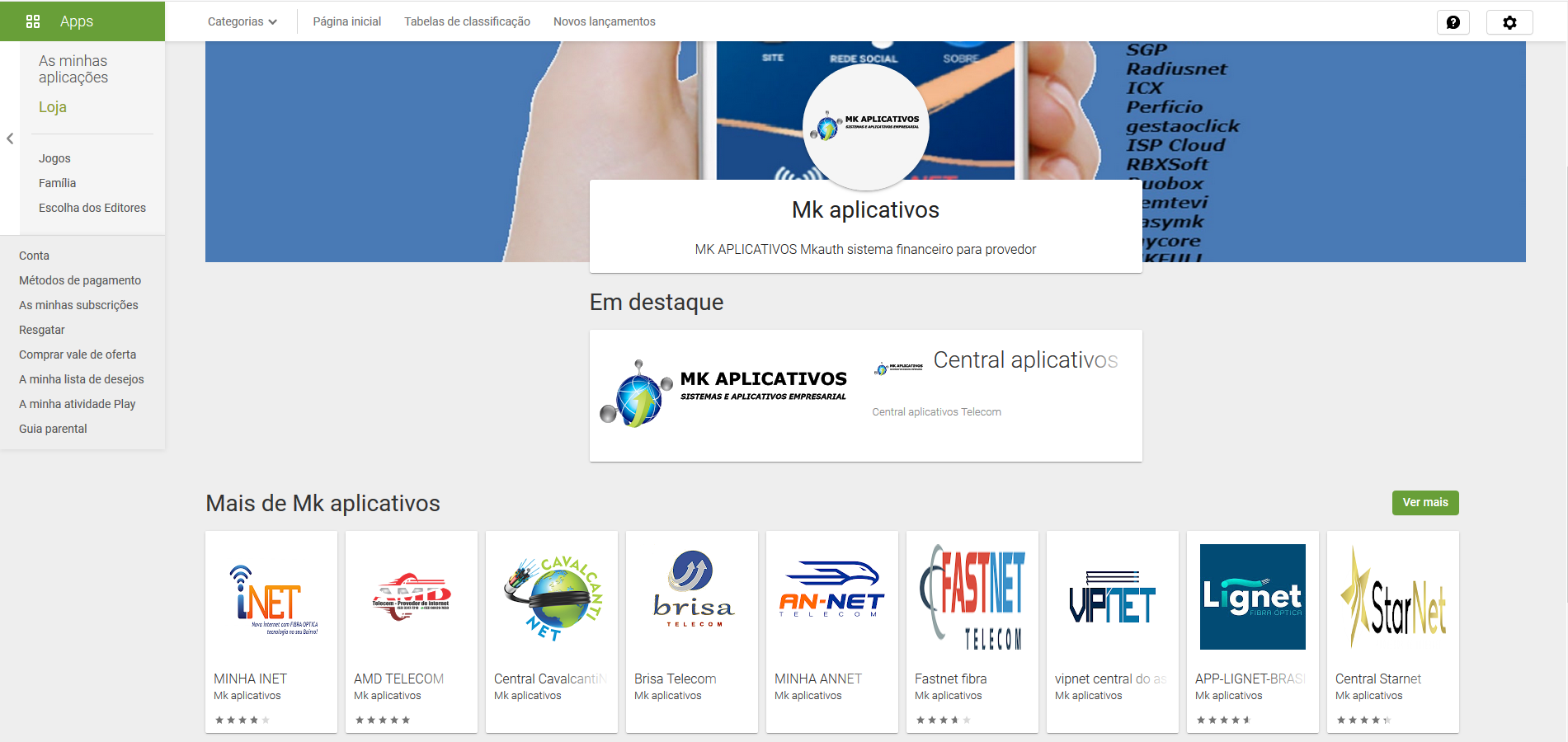This screenshot has width=1568, height=742.
Task: Select the Central Starnet app icon
Action: click(x=1392, y=595)
